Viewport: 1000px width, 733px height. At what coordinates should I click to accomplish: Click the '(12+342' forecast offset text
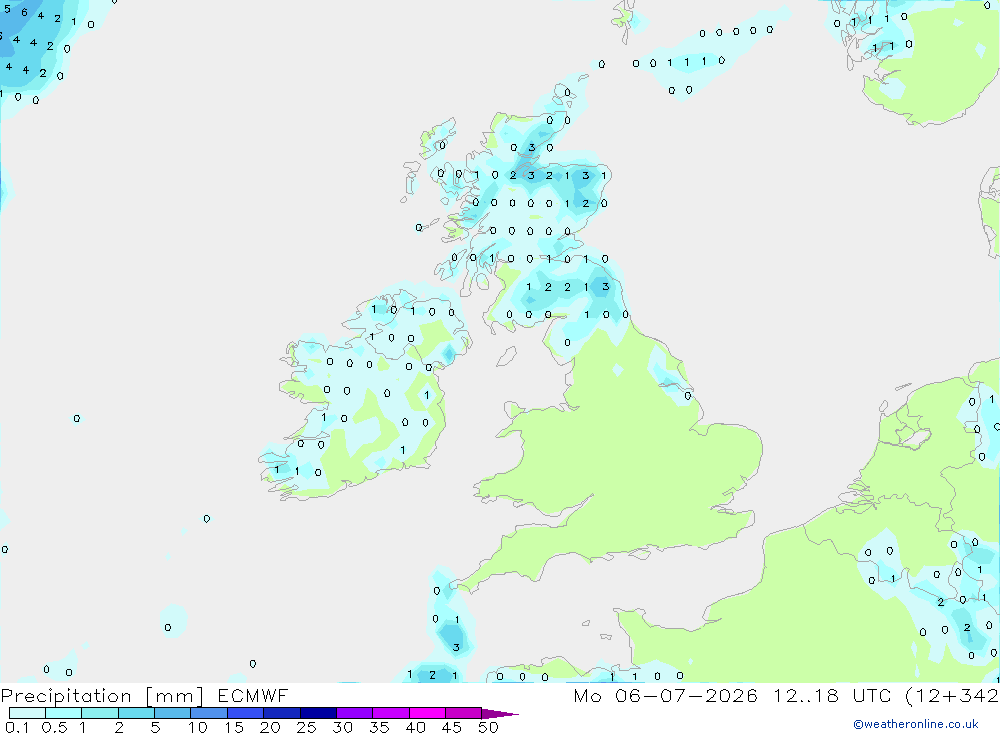(952, 696)
